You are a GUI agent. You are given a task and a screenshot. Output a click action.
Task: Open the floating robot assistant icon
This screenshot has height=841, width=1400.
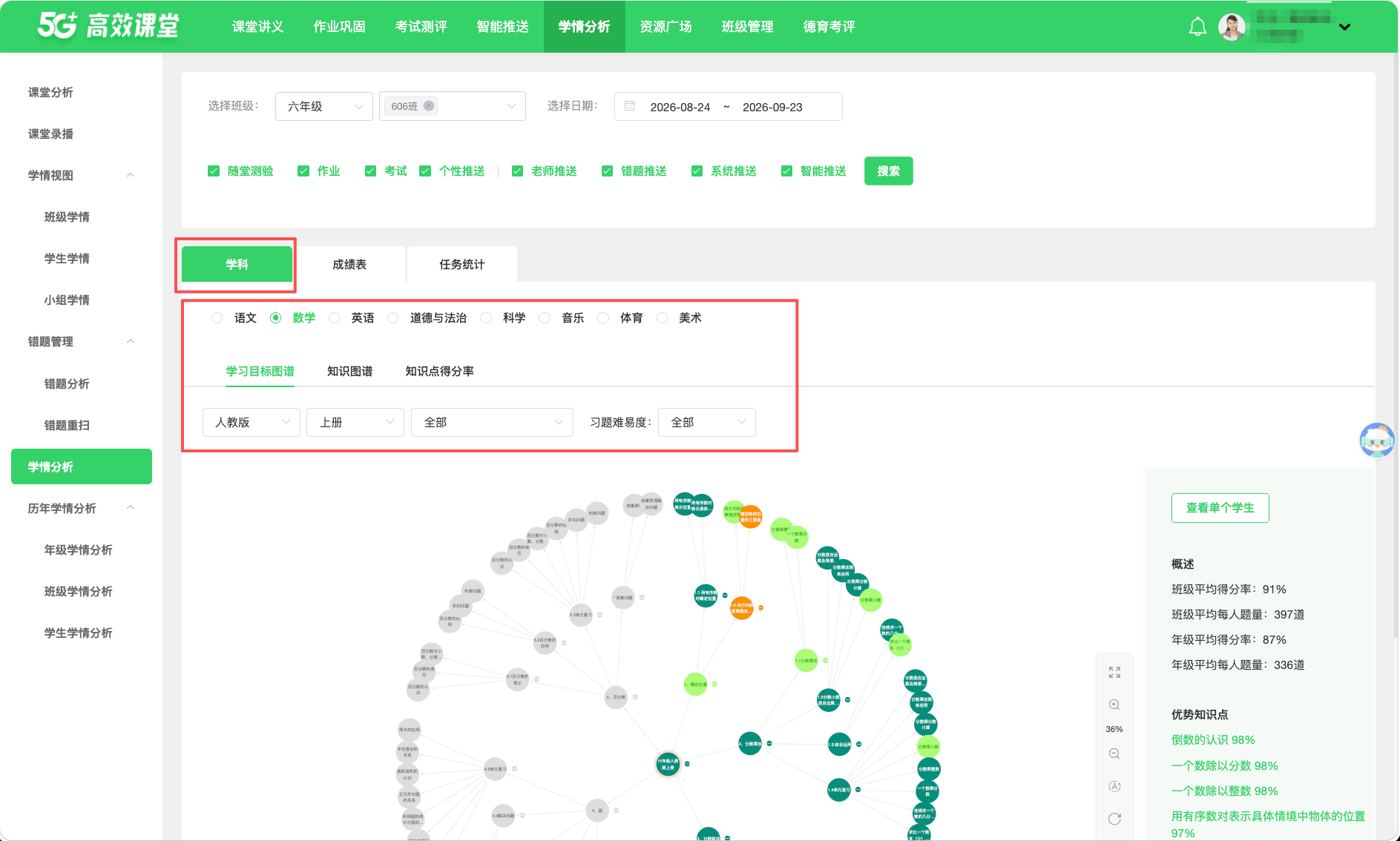point(1377,441)
